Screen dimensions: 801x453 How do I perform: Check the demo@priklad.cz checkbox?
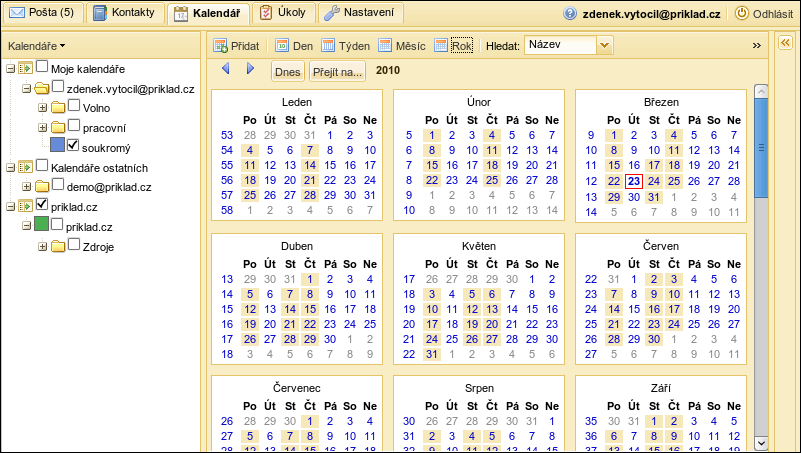point(58,184)
